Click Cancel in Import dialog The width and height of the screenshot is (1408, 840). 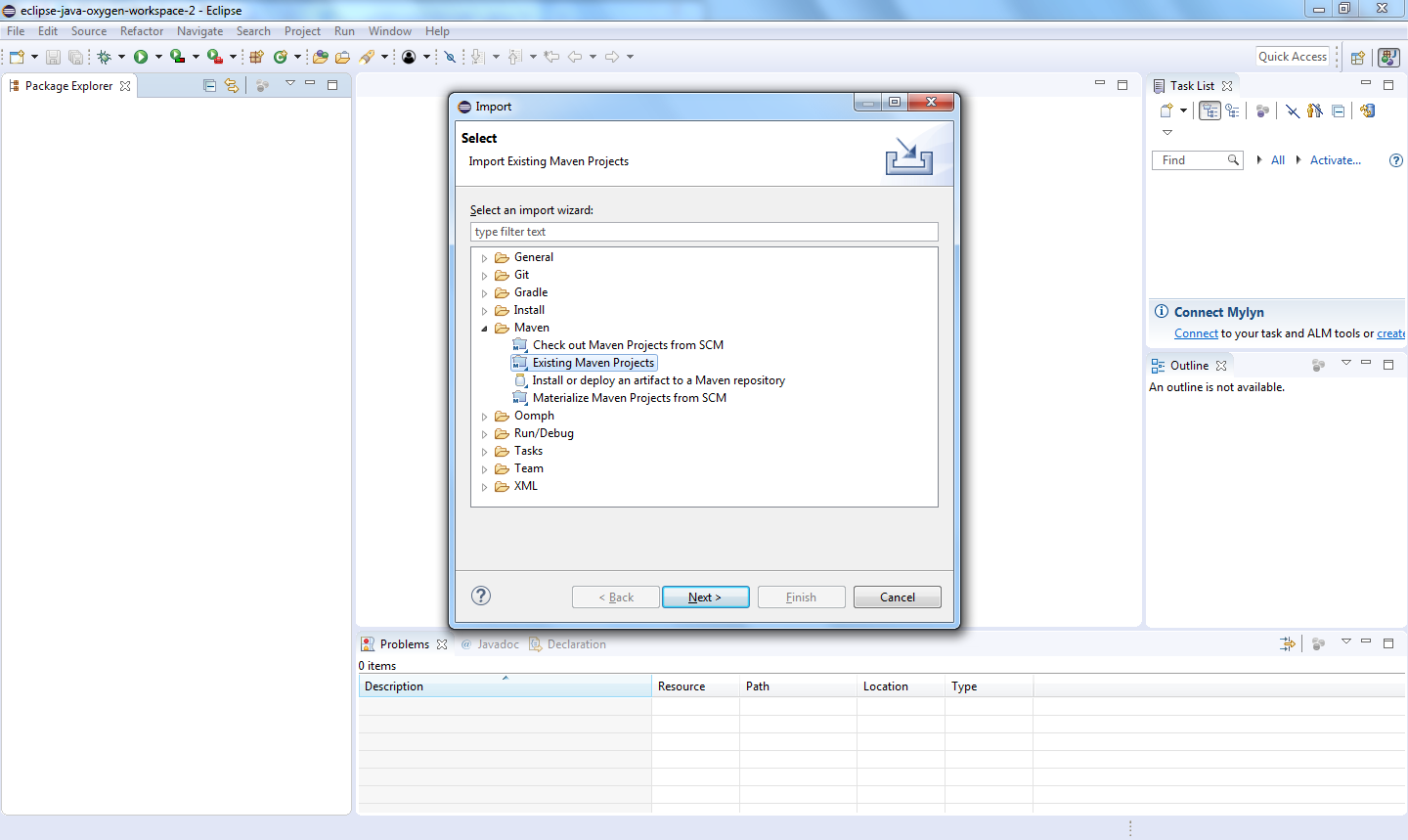[x=897, y=597]
